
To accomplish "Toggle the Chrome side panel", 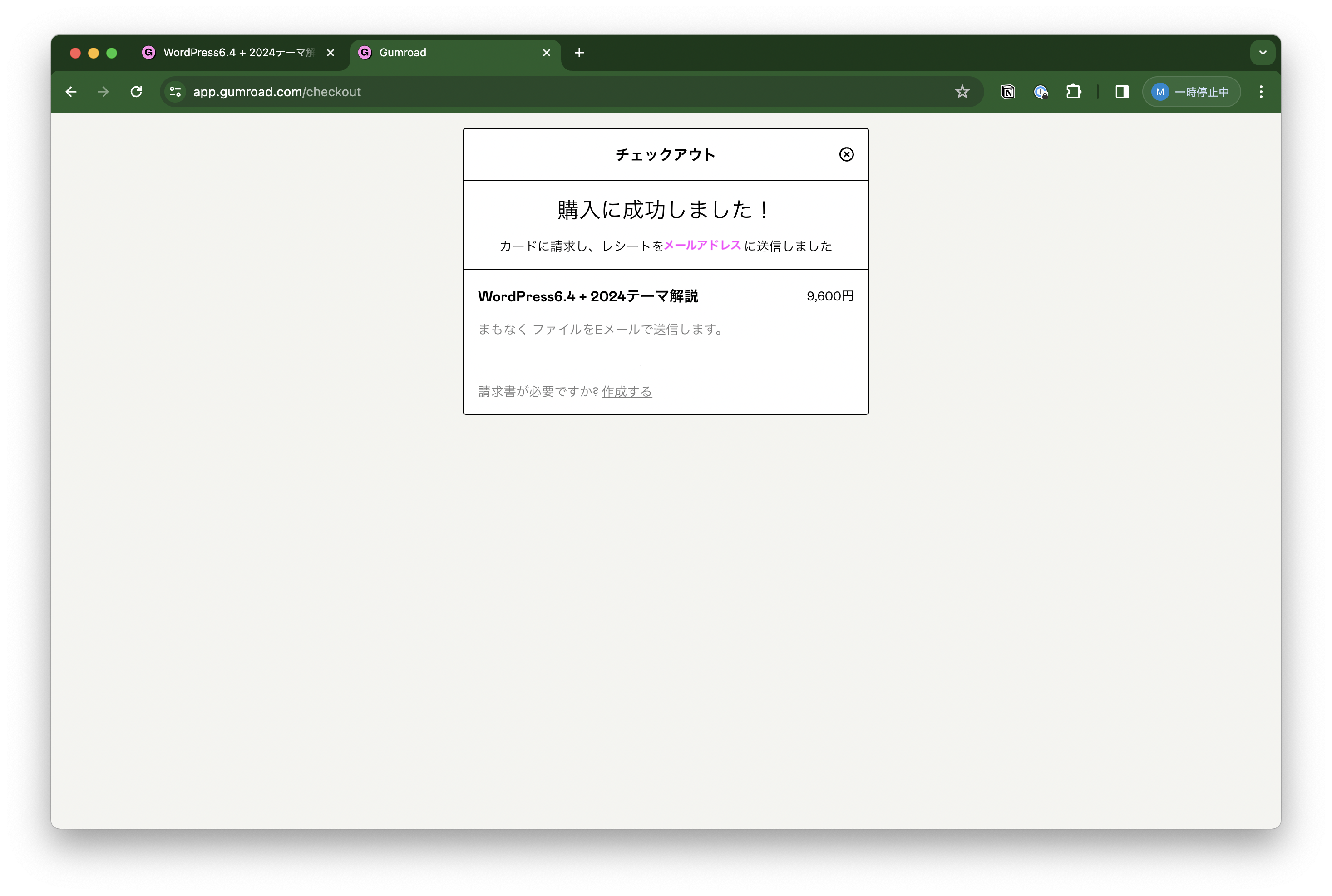I will (1122, 91).
